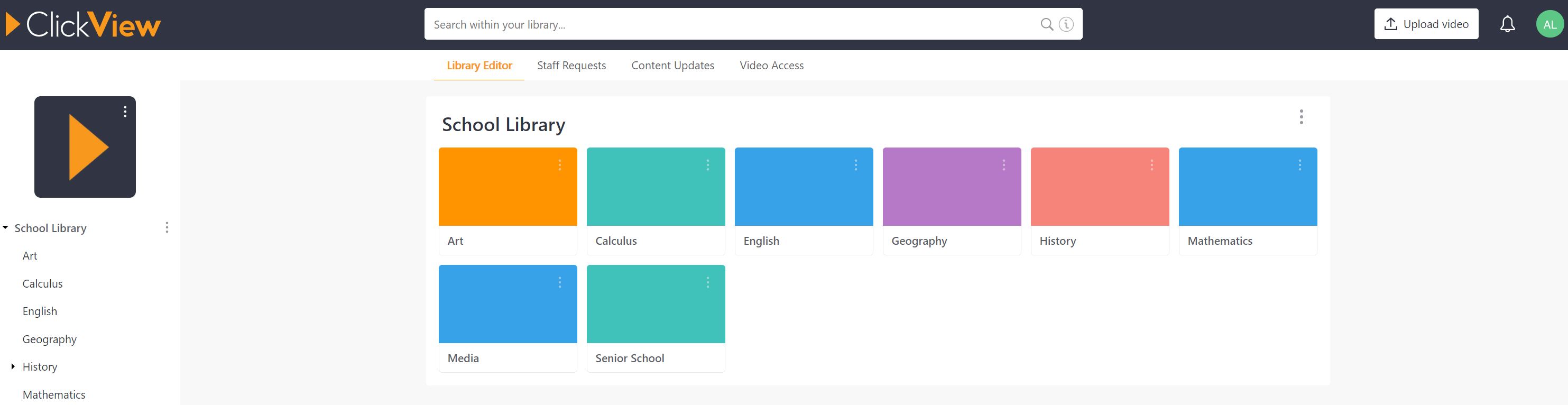Click the English card label

point(761,241)
